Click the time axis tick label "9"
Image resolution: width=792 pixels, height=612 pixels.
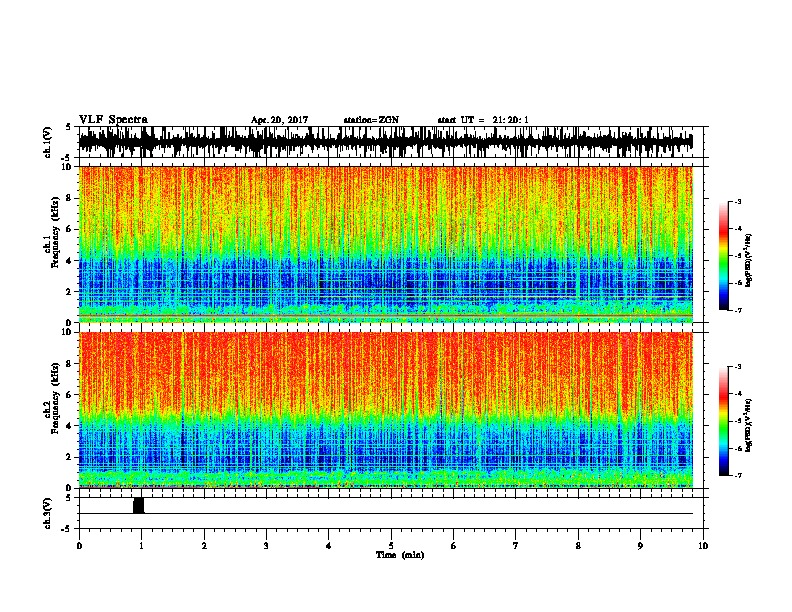click(640, 546)
